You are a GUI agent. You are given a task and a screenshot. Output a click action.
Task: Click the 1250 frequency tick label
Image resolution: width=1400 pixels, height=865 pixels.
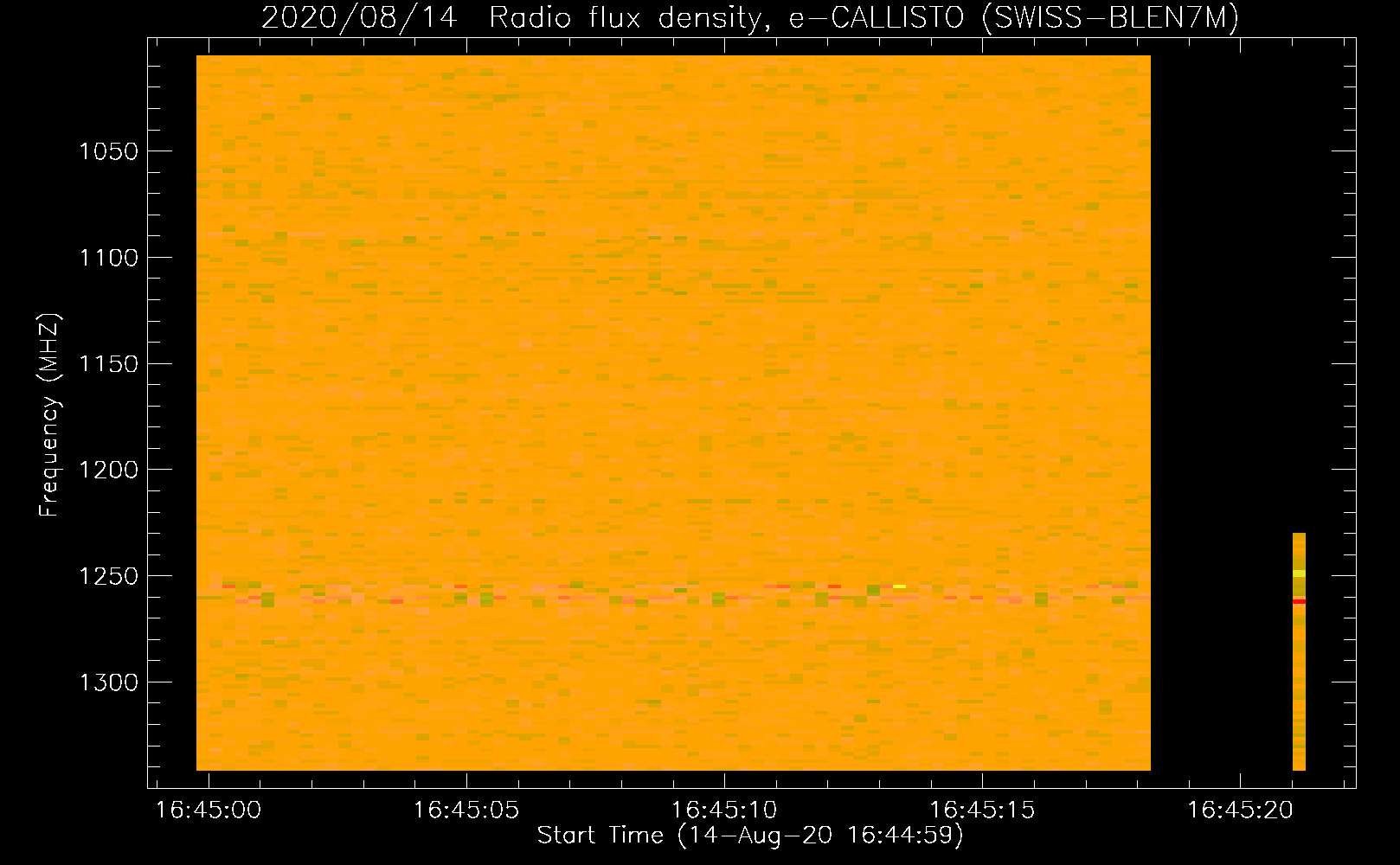coord(108,576)
